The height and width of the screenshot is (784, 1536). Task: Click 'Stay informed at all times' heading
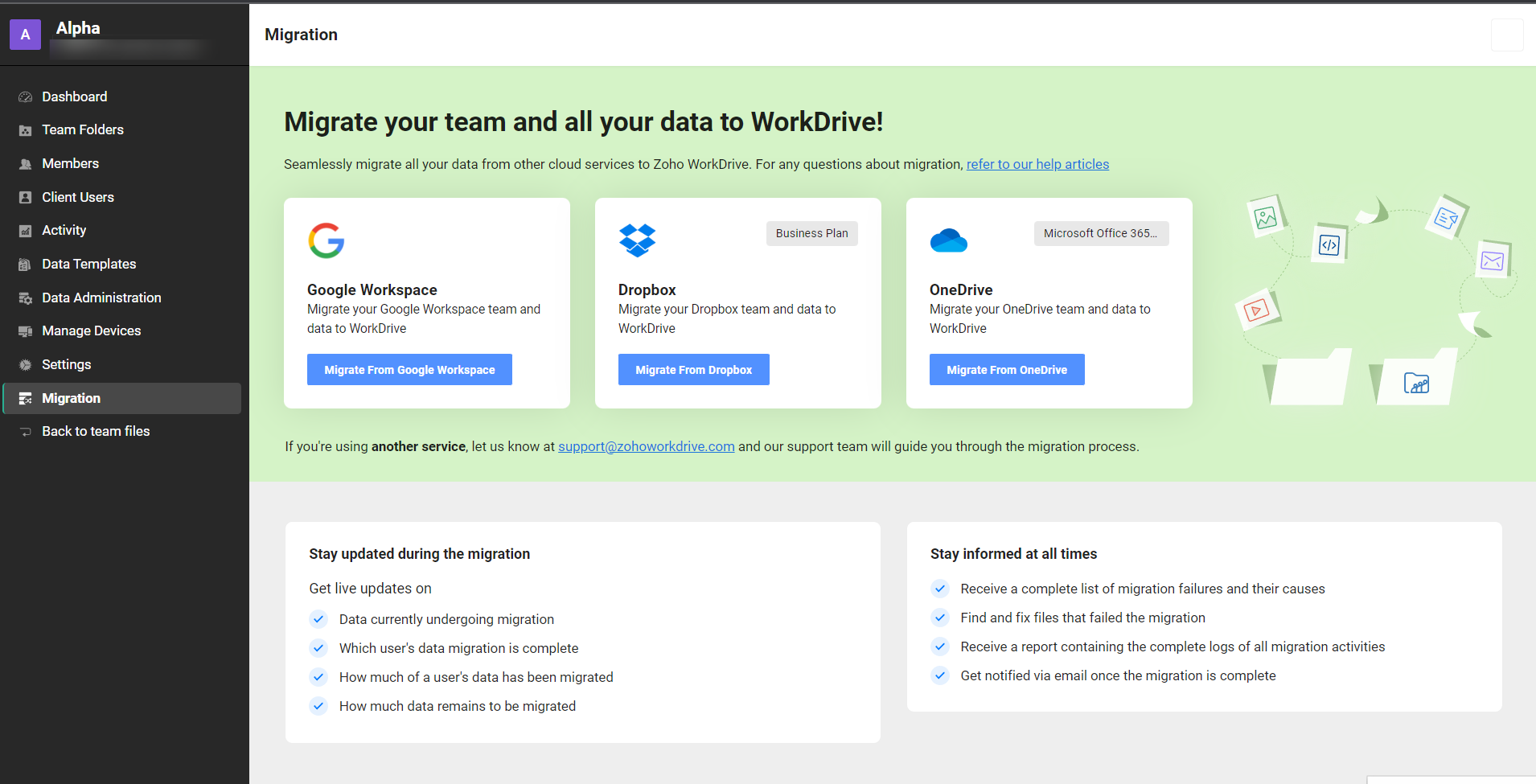1014,554
